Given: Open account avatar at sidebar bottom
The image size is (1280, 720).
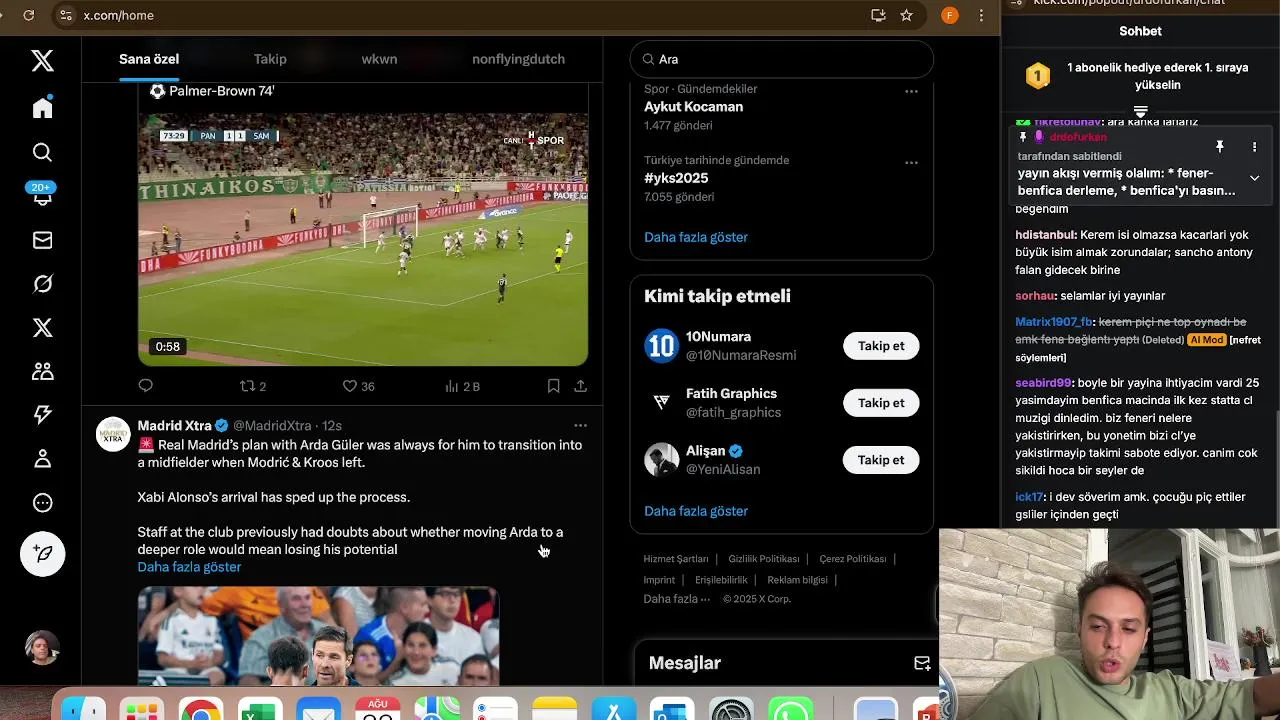Looking at the screenshot, I should (42, 648).
